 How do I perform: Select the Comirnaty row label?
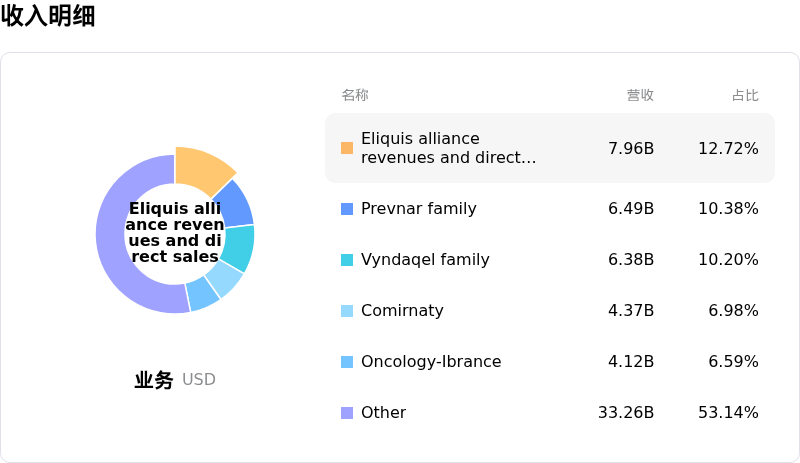403,311
